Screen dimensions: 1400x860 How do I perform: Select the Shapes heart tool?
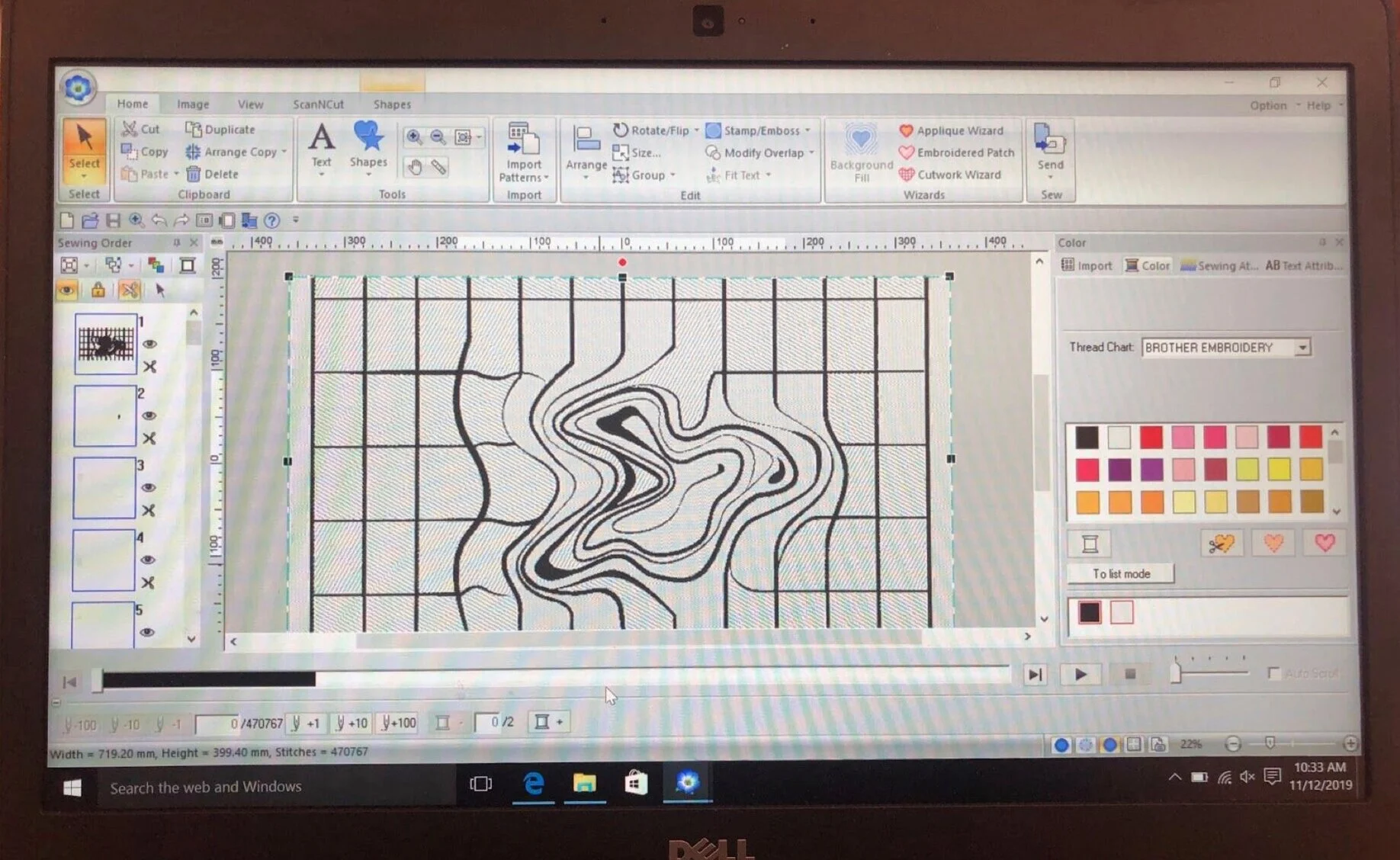(x=368, y=145)
